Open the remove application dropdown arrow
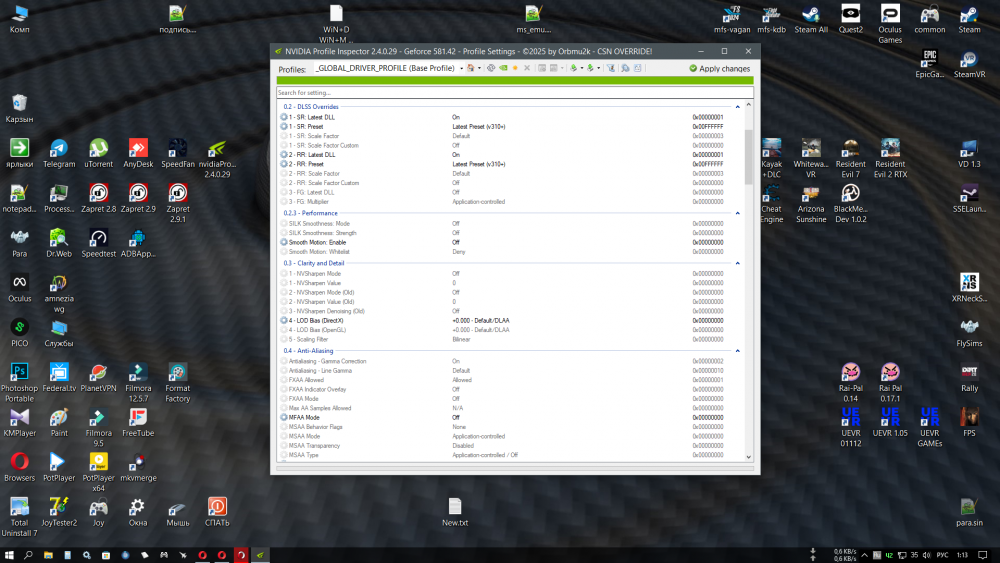 (x=562, y=69)
